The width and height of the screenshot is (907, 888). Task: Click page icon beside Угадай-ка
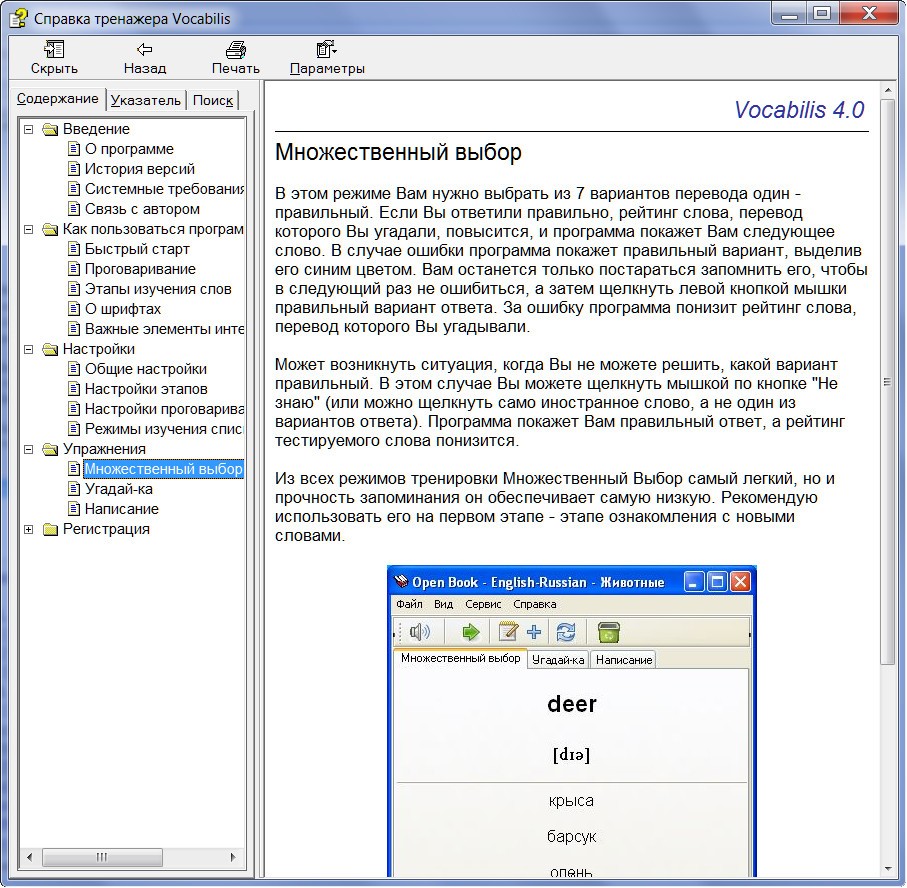(73, 489)
